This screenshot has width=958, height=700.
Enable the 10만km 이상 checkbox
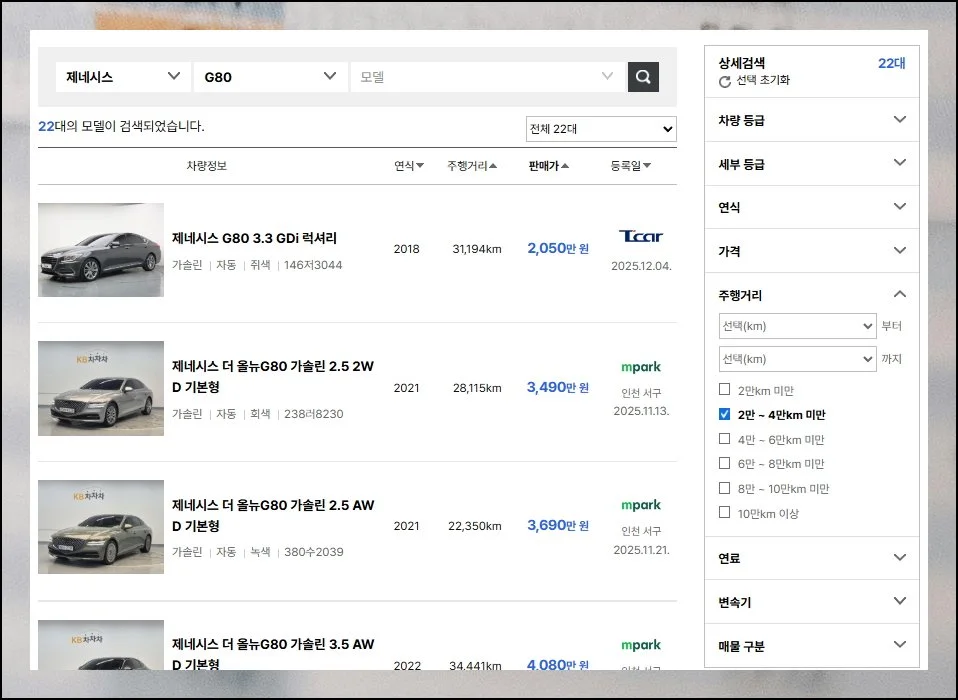(x=725, y=513)
